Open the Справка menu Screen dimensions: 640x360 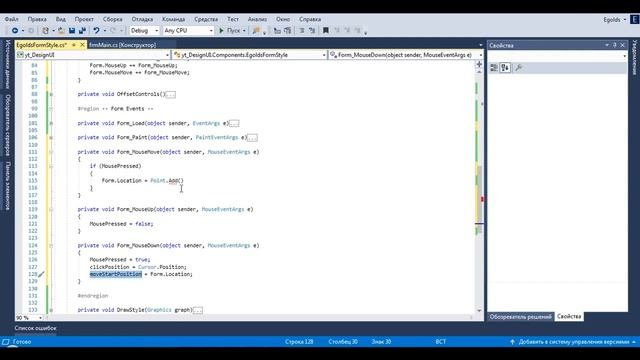tap(310, 19)
